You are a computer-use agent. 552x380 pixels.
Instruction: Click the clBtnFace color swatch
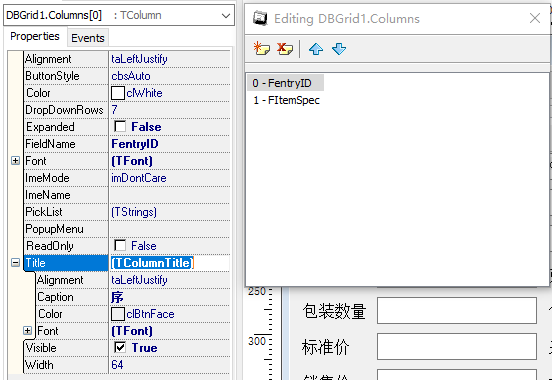tap(118, 314)
